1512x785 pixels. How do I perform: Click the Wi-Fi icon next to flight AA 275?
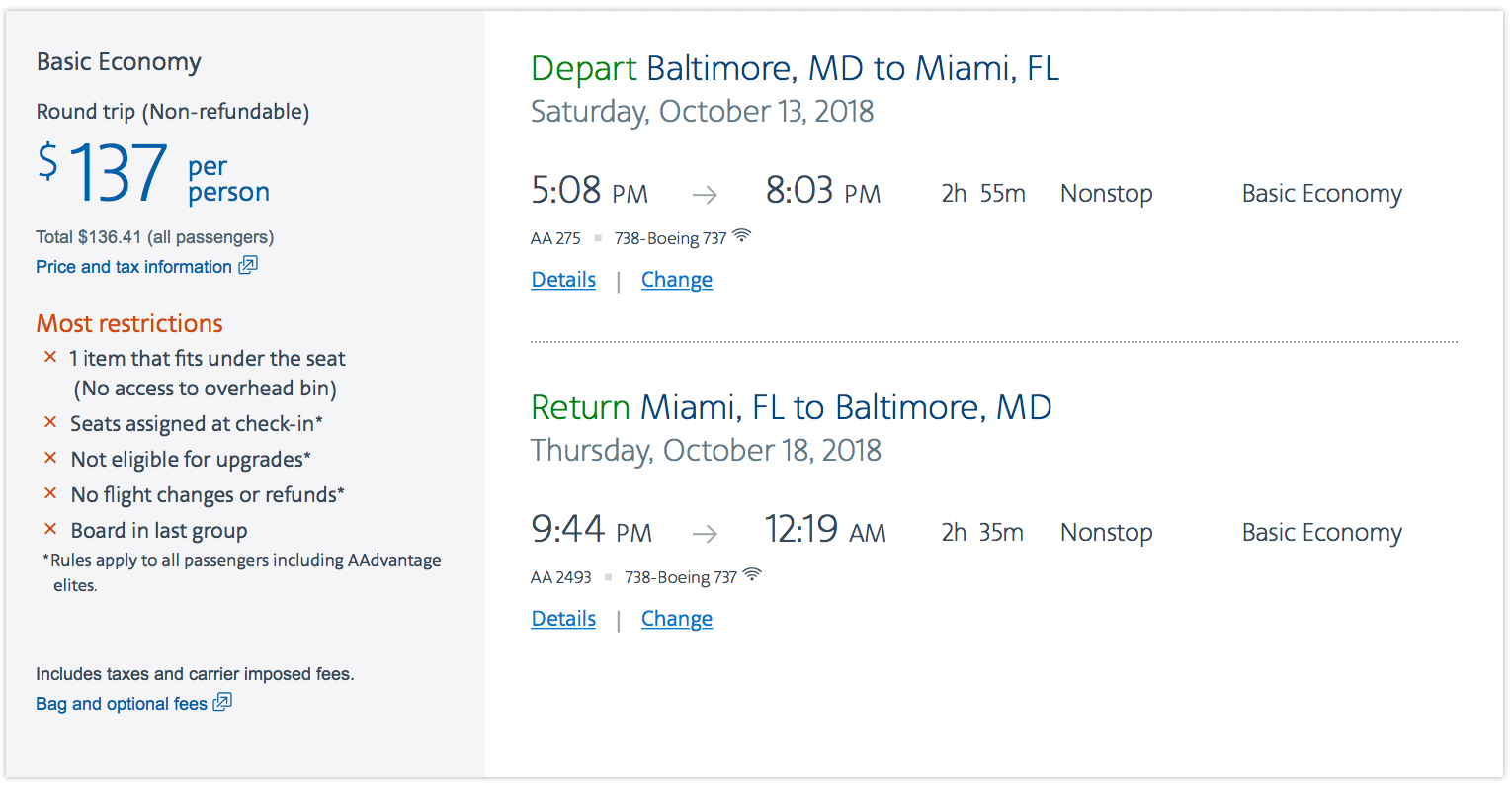point(742,236)
